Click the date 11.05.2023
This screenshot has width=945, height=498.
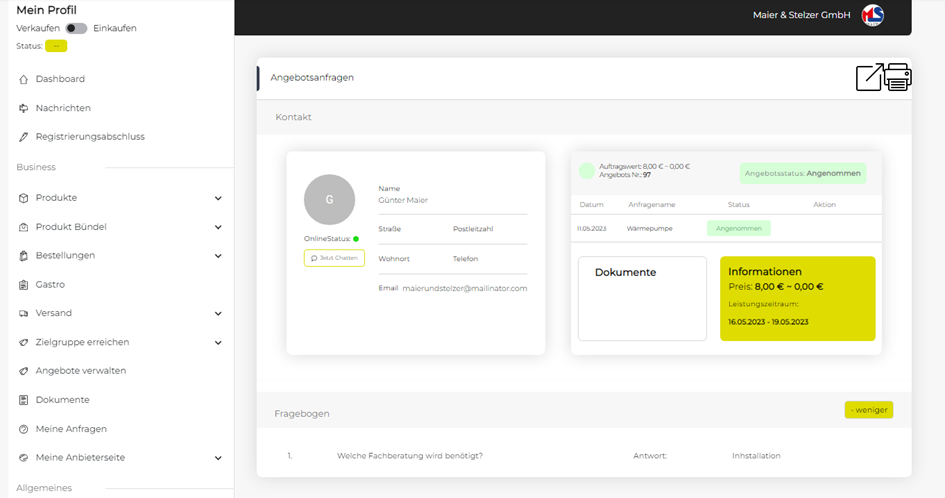(x=591, y=229)
